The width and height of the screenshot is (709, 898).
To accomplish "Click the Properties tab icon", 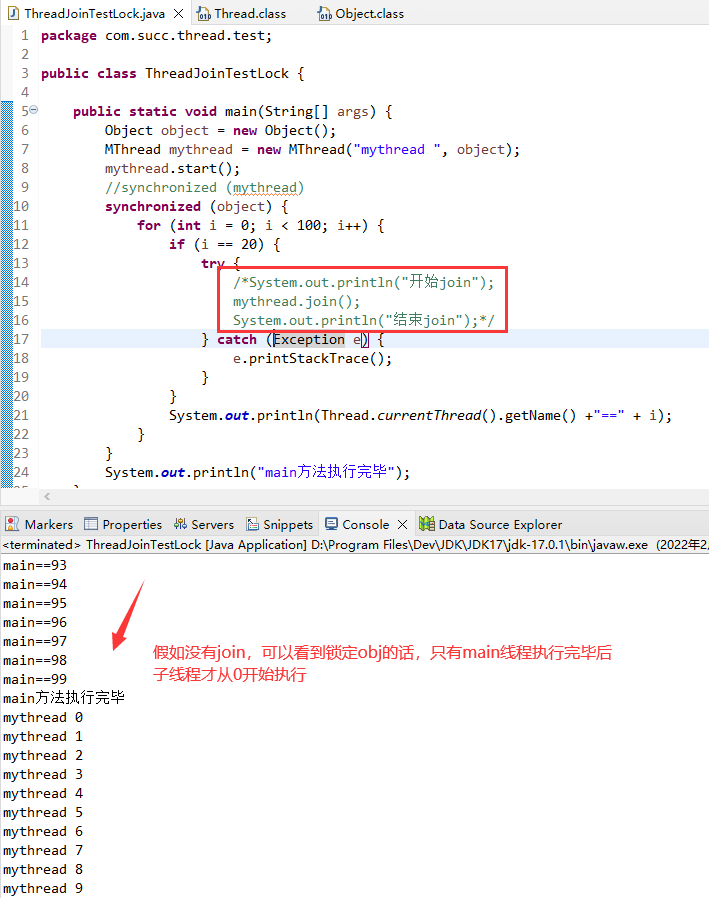I will (x=90, y=523).
